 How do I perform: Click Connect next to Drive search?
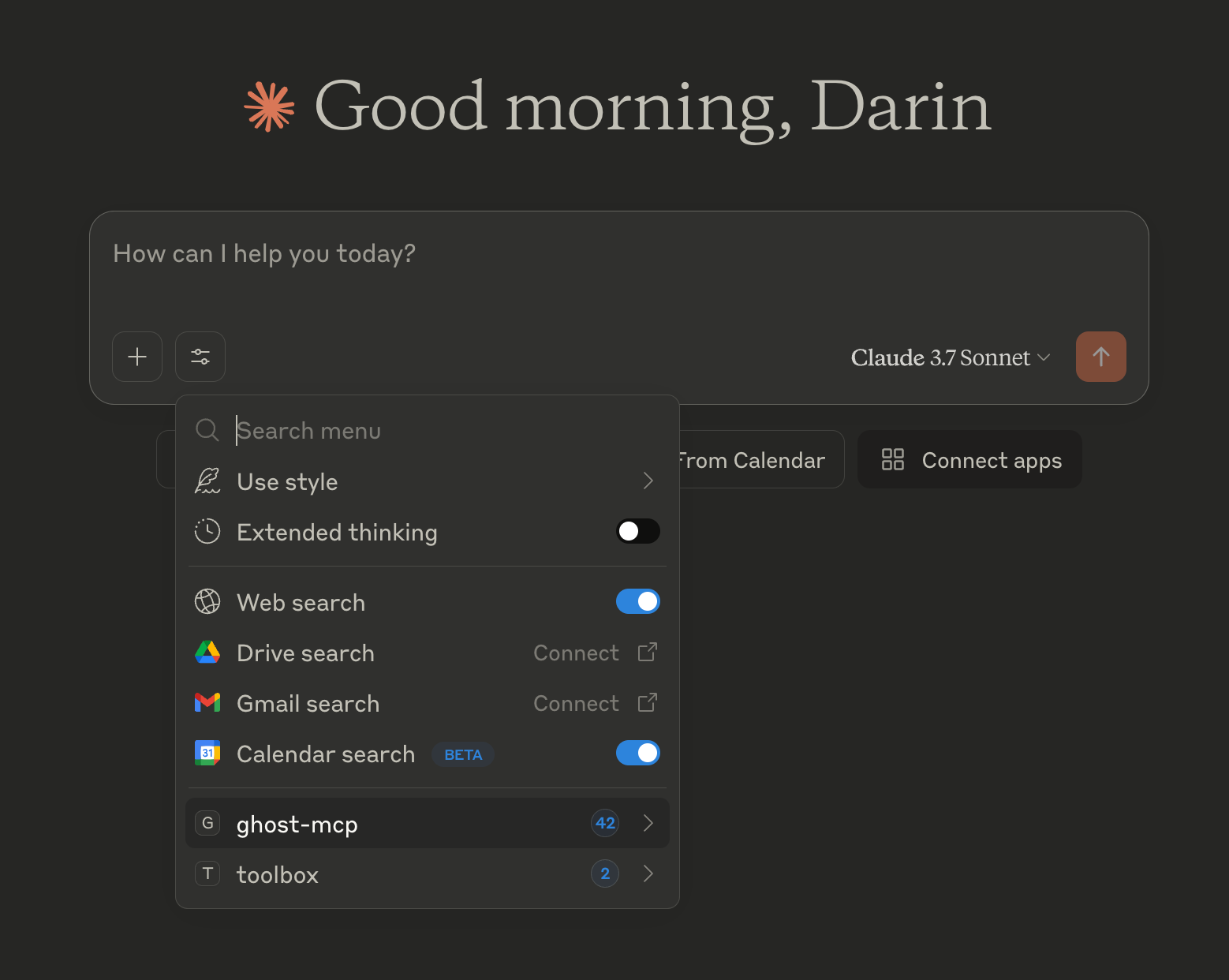click(576, 653)
